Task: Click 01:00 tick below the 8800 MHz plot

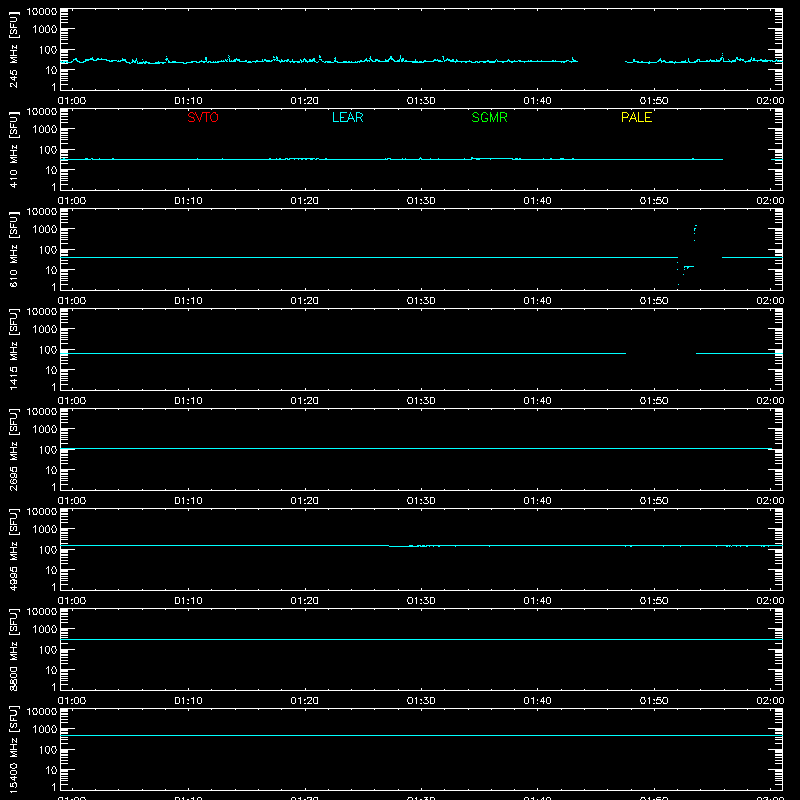Action: (x=72, y=701)
